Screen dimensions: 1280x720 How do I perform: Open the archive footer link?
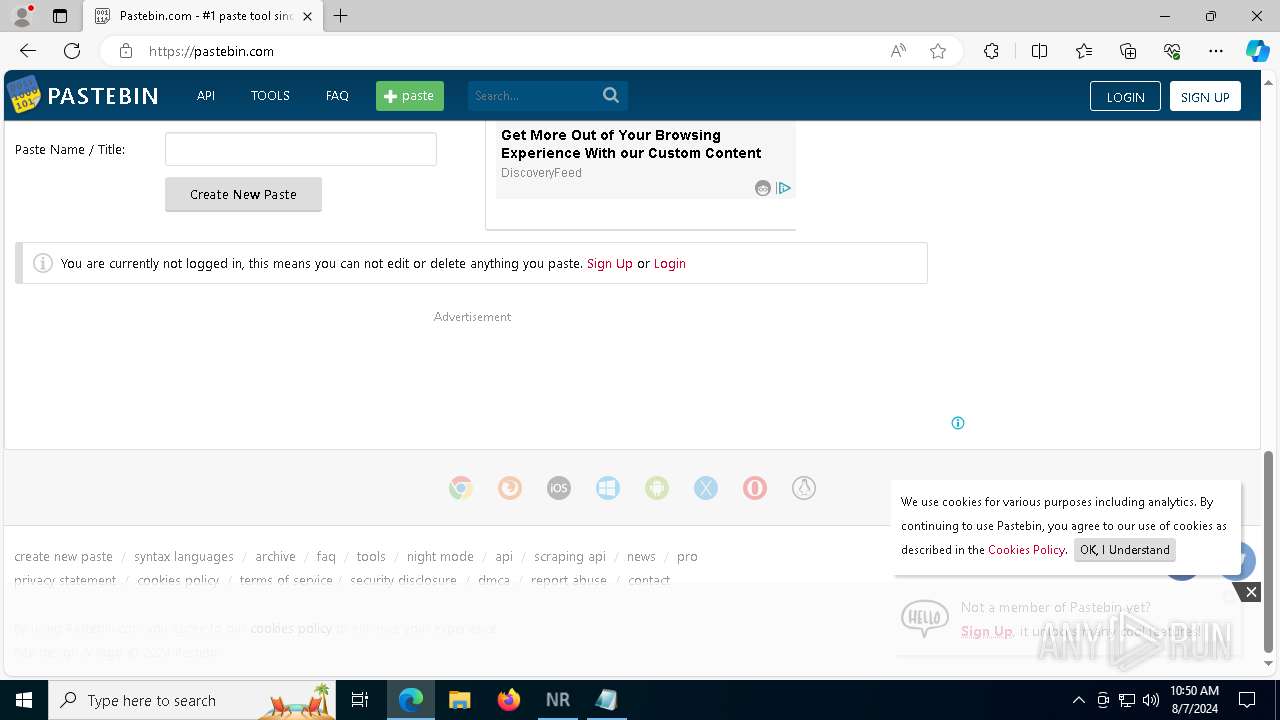coord(275,557)
